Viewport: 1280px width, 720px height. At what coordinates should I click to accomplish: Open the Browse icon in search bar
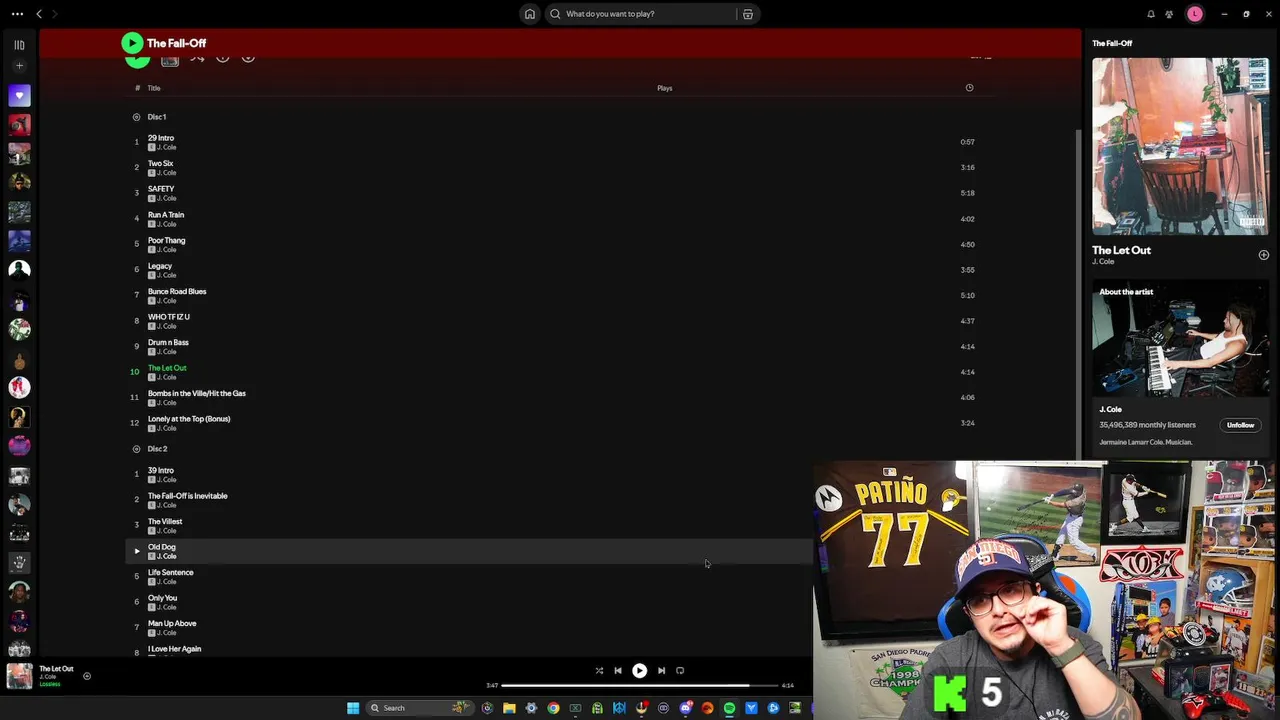click(x=747, y=14)
